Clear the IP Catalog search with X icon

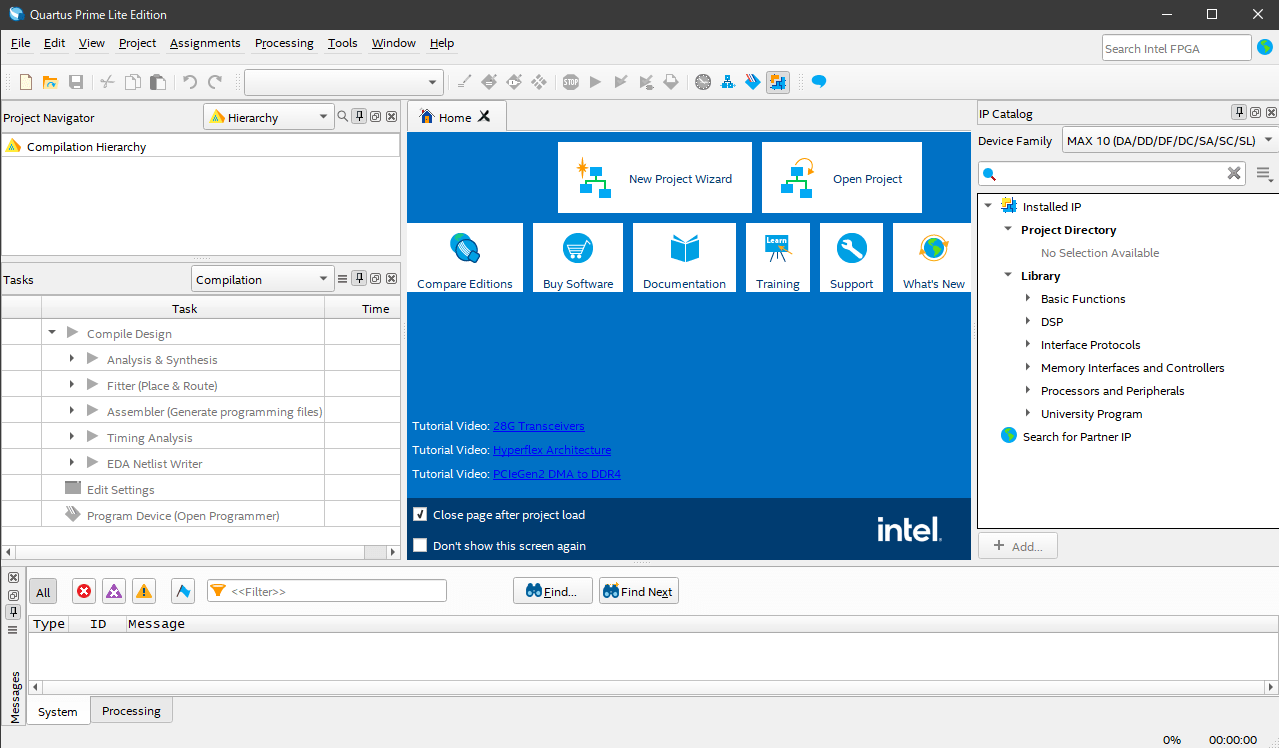[1234, 174]
